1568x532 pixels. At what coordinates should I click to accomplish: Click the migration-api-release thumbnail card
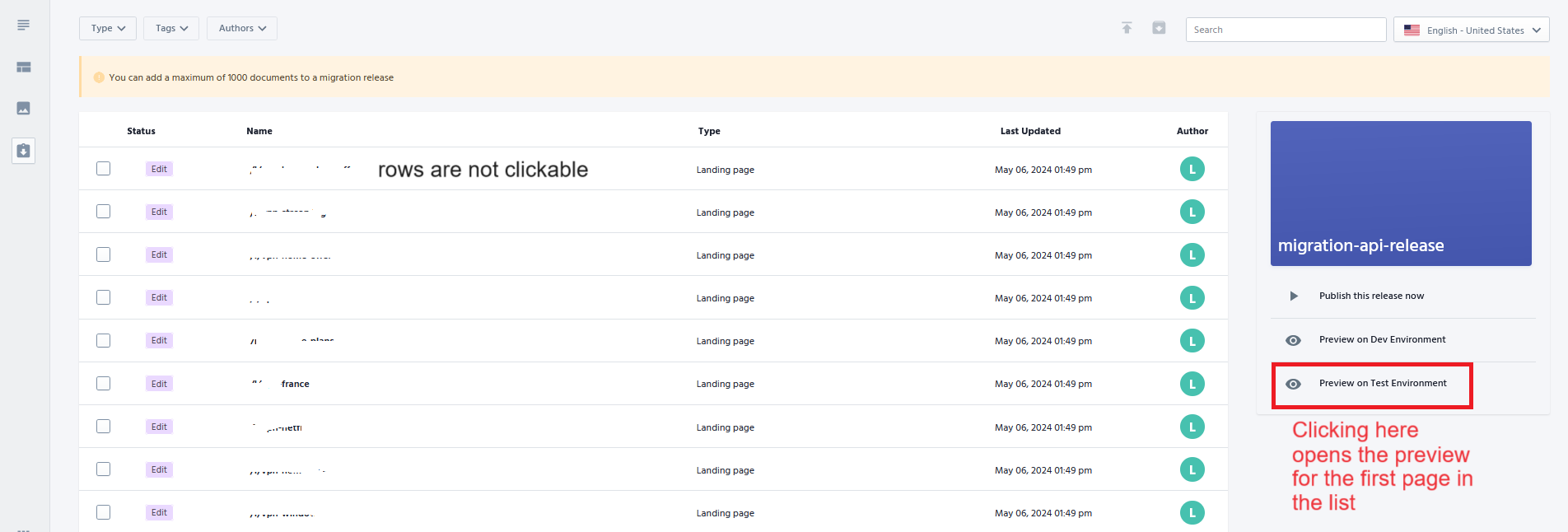(x=1401, y=194)
